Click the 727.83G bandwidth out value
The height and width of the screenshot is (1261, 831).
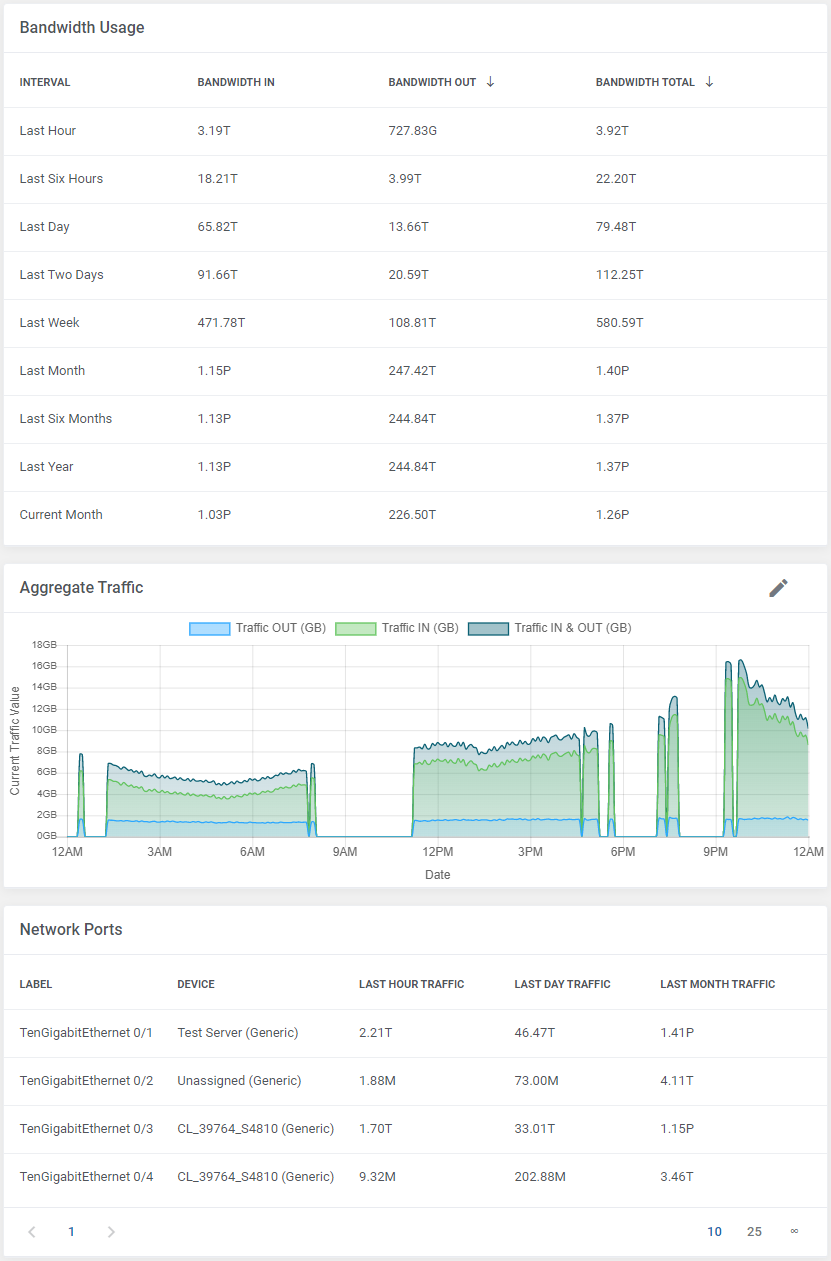(x=413, y=131)
